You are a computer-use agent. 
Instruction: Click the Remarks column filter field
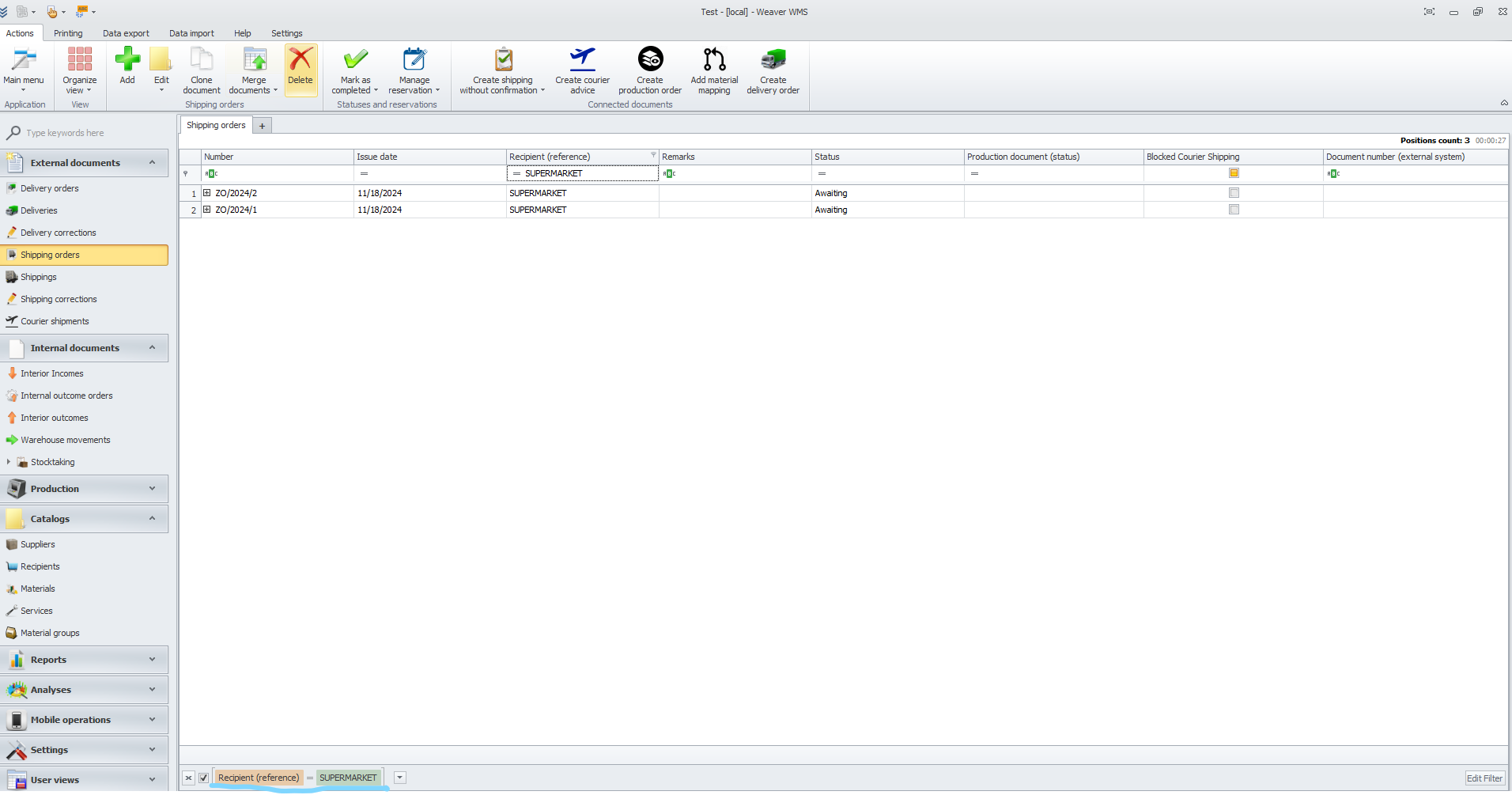735,173
